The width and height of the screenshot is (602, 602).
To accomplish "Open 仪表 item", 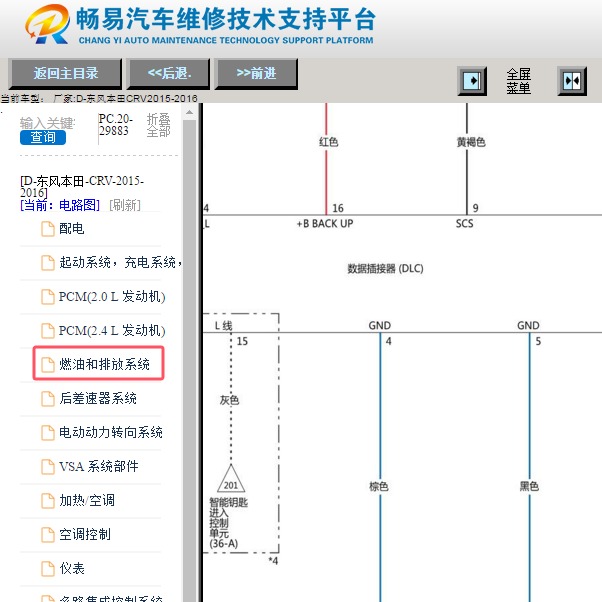I will [72, 568].
